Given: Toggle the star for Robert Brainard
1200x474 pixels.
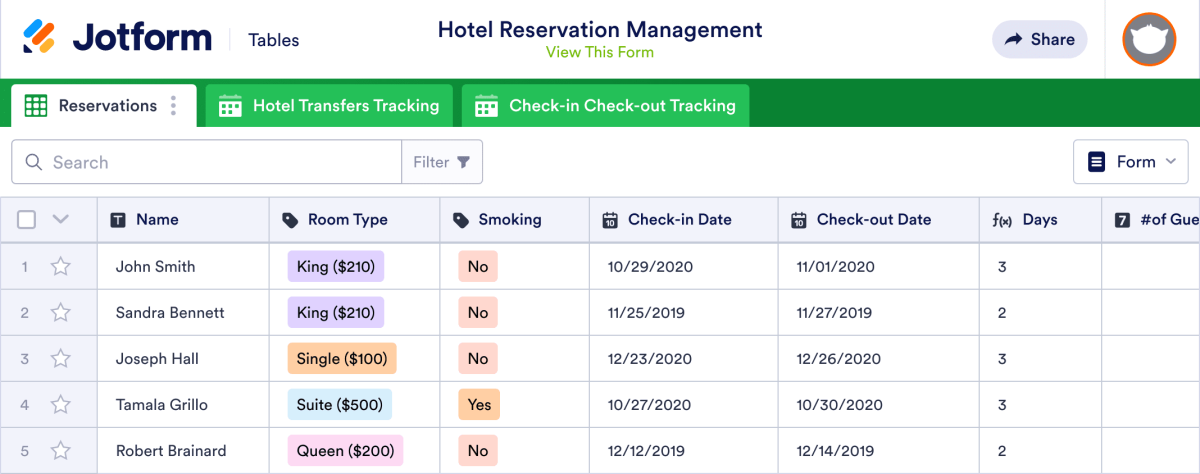Looking at the screenshot, I should (61, 451).
